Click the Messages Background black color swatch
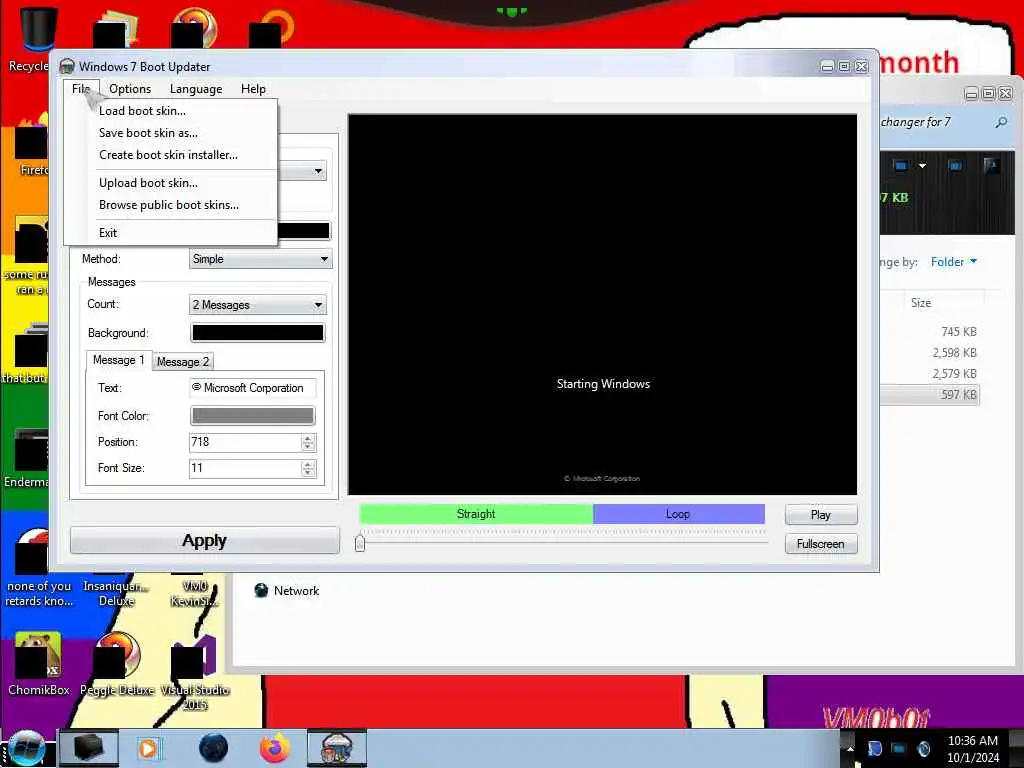Viewport: 1024px width, 768px height. pos(257,333)
